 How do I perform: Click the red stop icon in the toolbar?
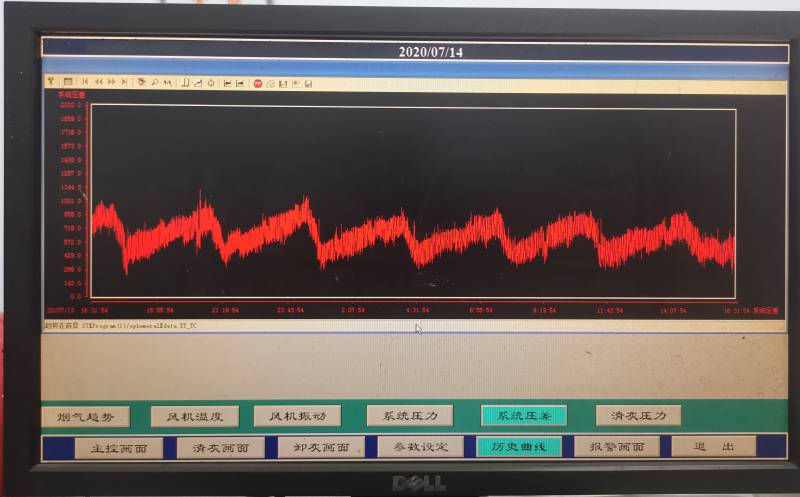257,82
